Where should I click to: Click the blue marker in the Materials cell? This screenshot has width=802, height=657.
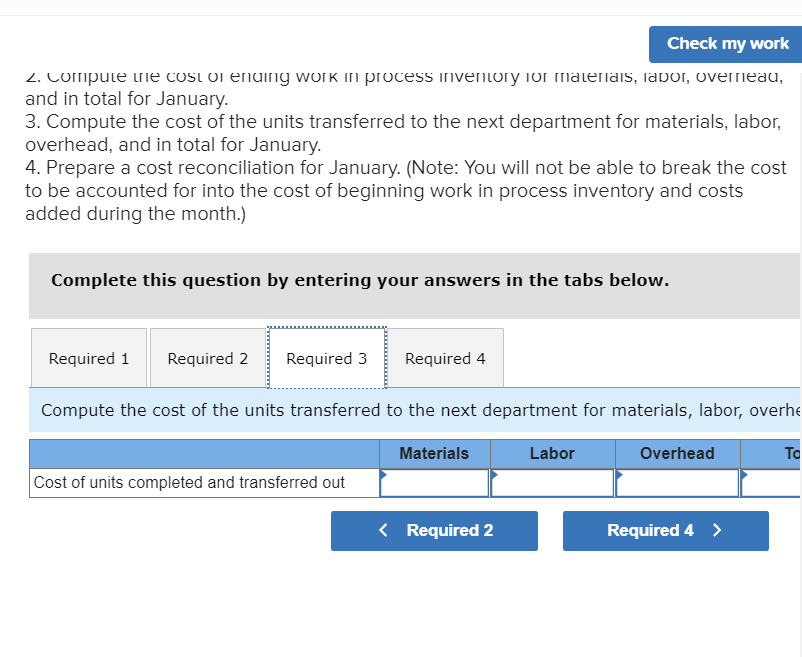pos(384,475)
